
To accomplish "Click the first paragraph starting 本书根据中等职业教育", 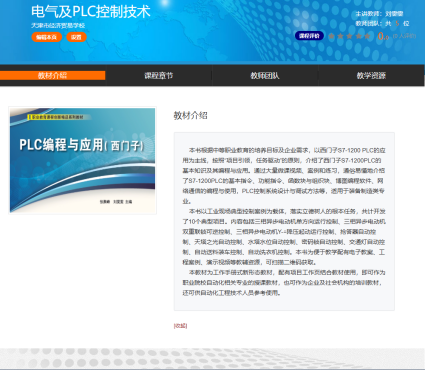I will tap(284, 176).
